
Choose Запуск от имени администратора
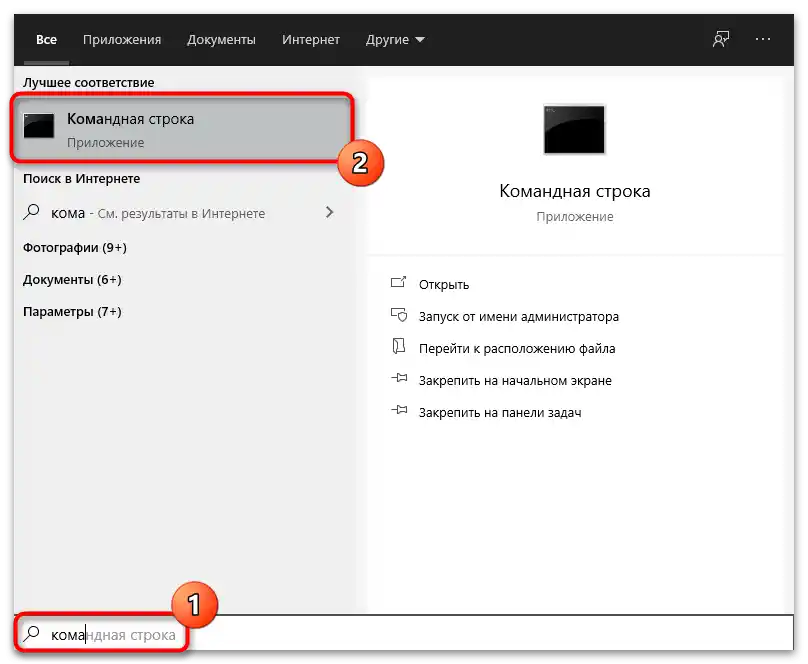(x=518, y=317)
